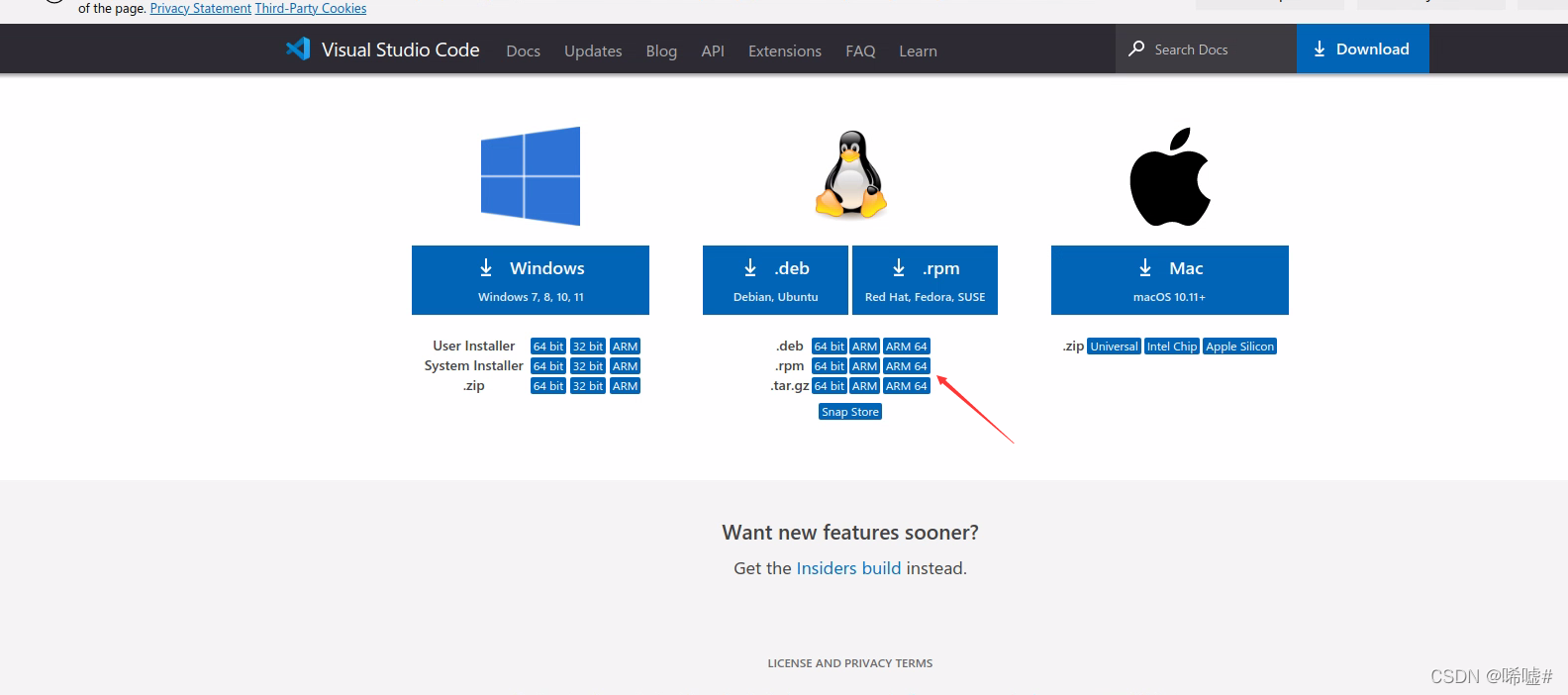The width and height of the screenshot is (1568, 695).
Task: Click the Visual Studio Code logo icon
Action: pyautogui.click(x=298, y=49)
